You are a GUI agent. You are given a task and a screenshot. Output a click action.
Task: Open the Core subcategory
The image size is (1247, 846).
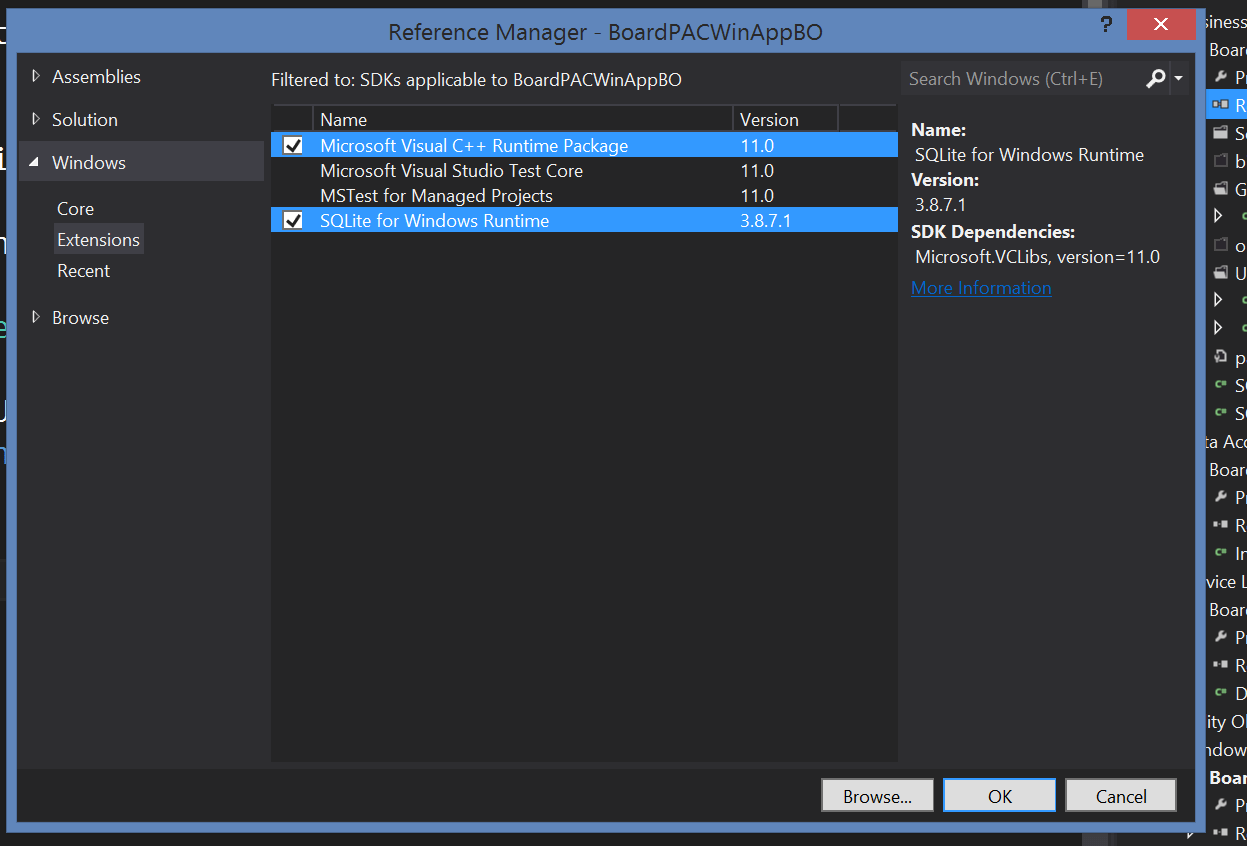click(x=75, y=209)
